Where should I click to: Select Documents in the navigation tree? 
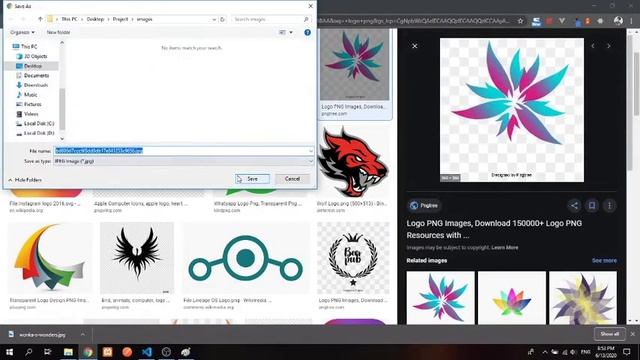pyautogui.click(x=36, y=76)
